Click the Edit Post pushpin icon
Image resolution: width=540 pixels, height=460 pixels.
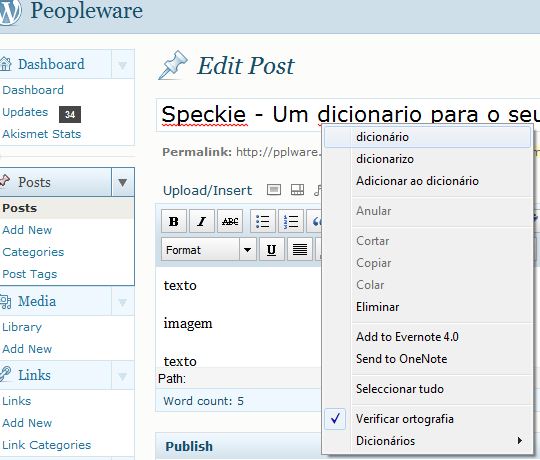point(173,65)
